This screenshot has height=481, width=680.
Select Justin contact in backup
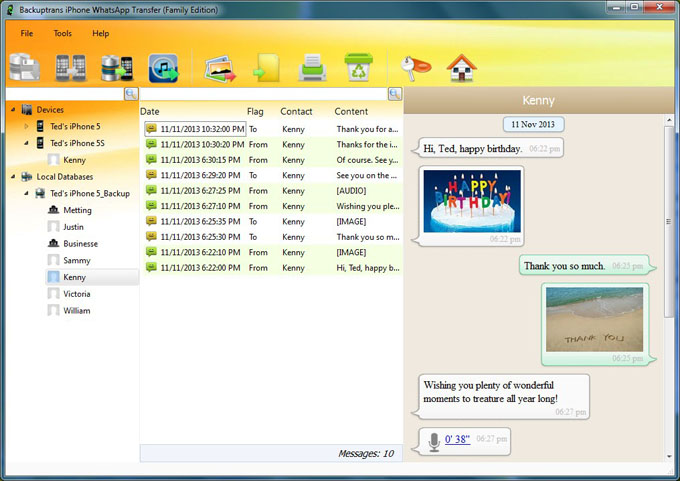(73, 227)
